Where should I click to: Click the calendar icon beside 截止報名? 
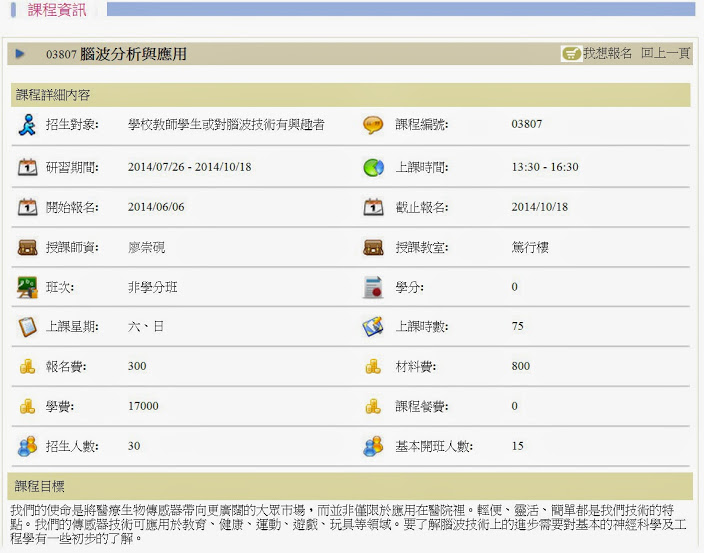point(373,207)
